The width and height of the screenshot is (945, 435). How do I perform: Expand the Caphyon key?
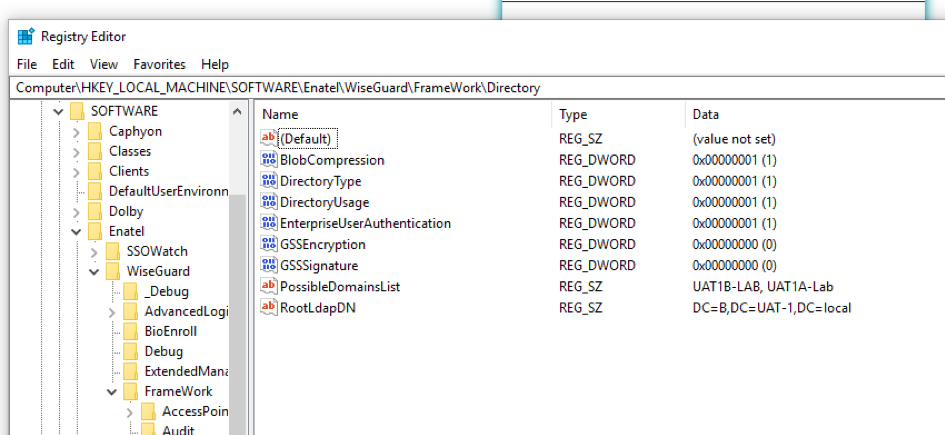tap(76, 132)
